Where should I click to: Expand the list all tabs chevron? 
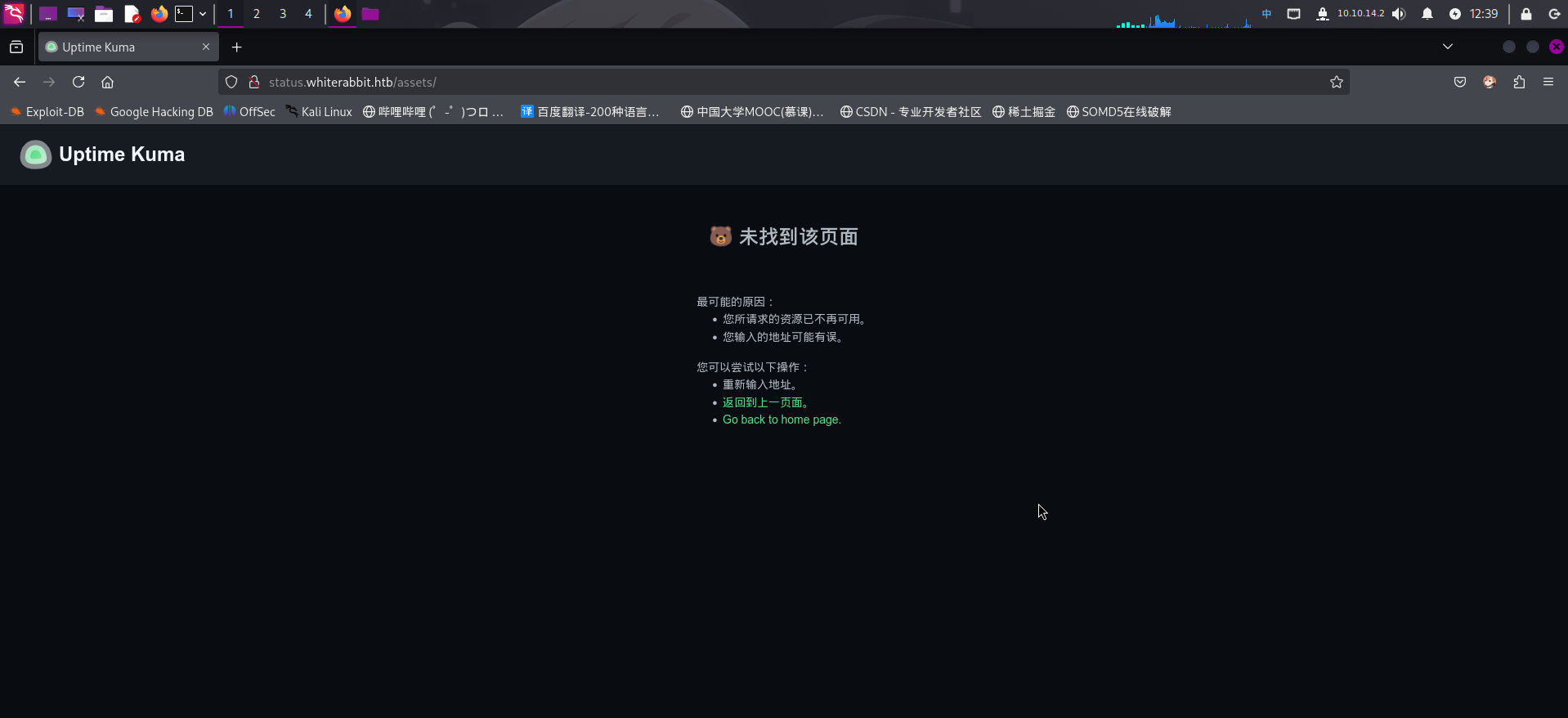point(1448,47)
